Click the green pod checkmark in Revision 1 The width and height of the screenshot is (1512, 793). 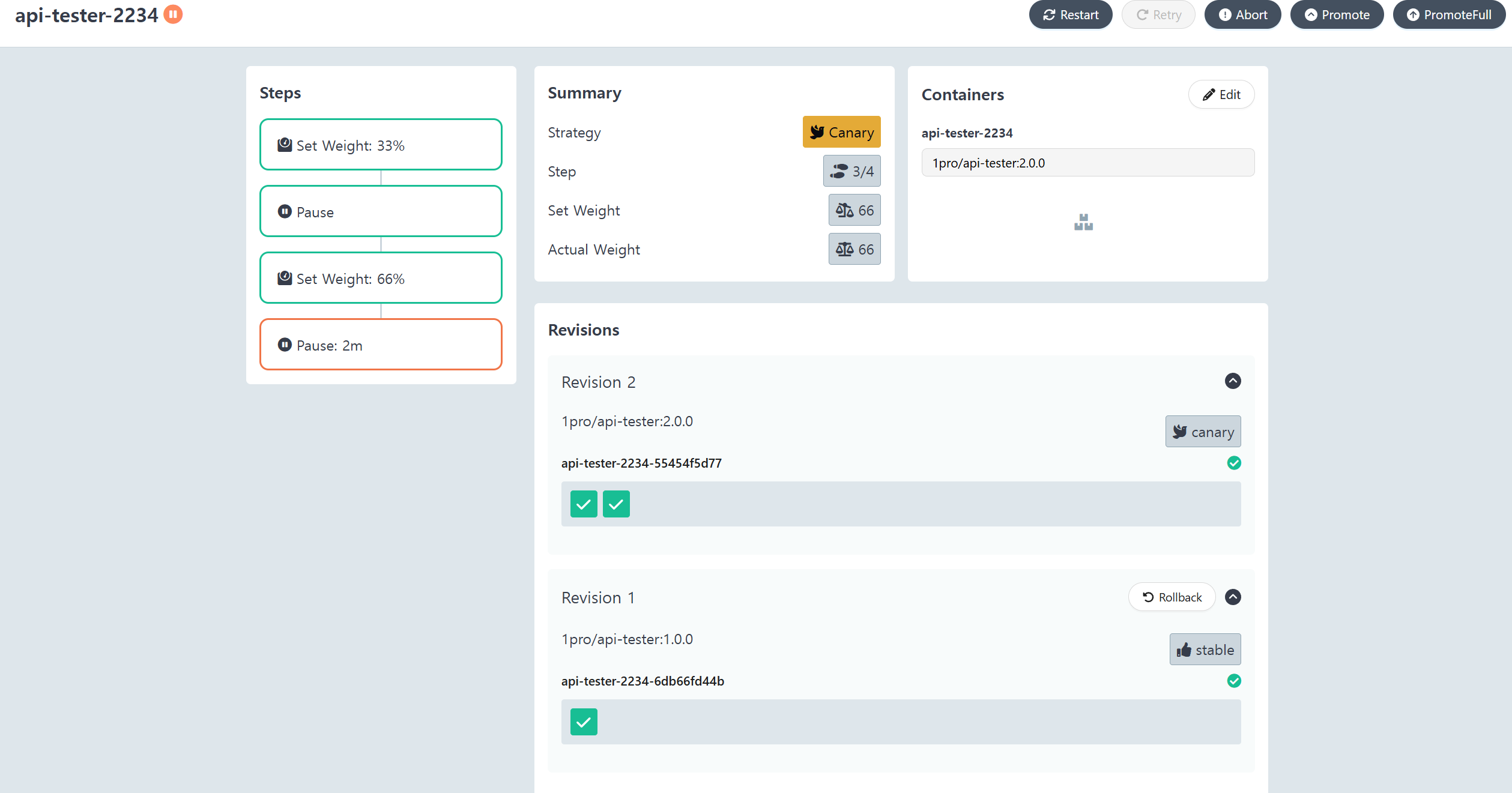pyautogui.click(x=584, y=722)
